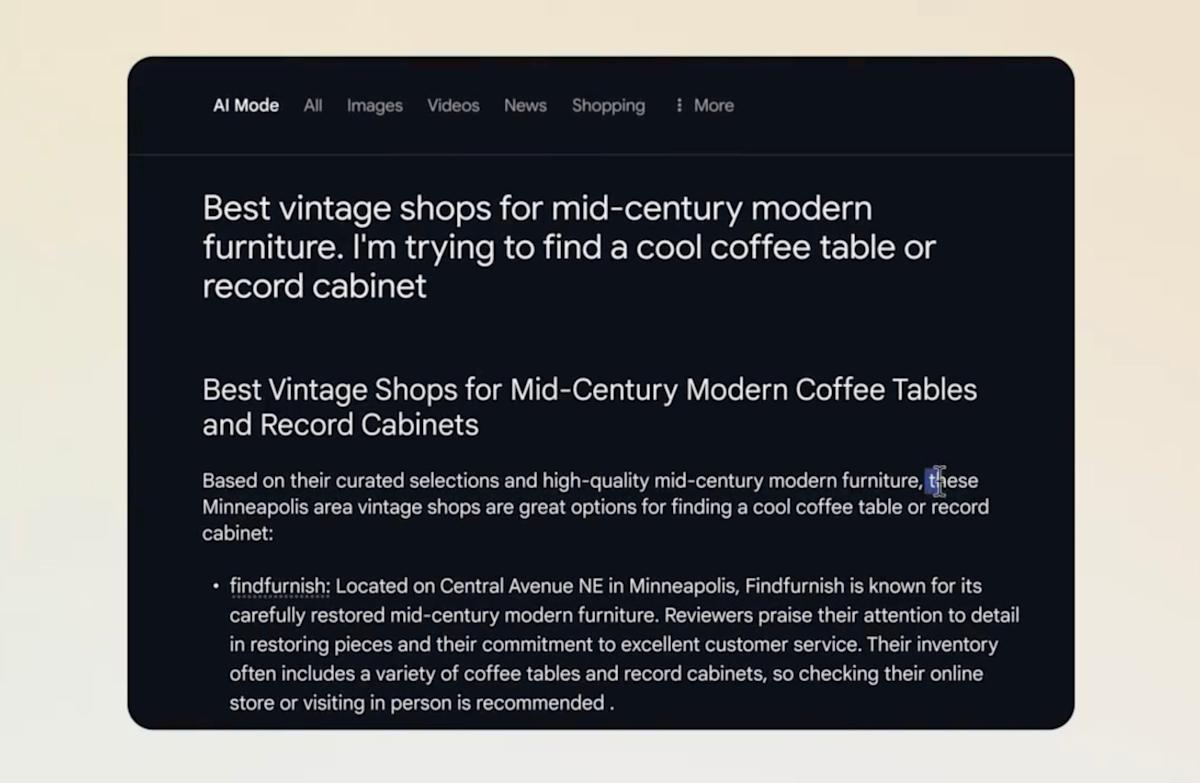This screenshot has width=1200, height=783.
Task: Click the highlighted word 'these' in the paragraph
Action: pos(951,481)
